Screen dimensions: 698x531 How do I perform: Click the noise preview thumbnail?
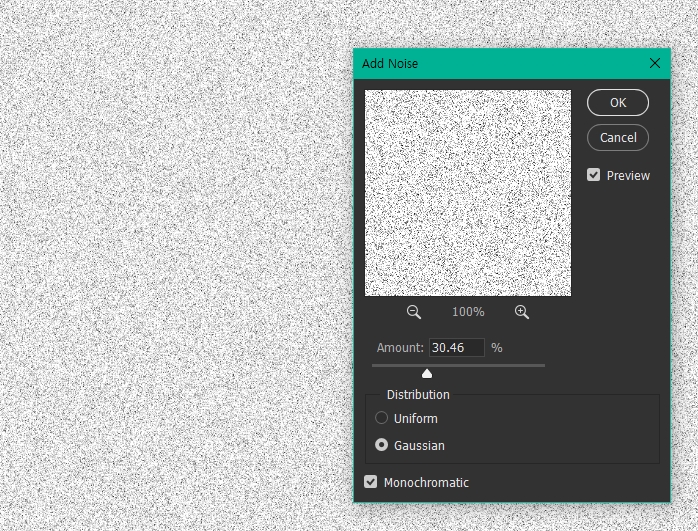(x=468, y=193)
